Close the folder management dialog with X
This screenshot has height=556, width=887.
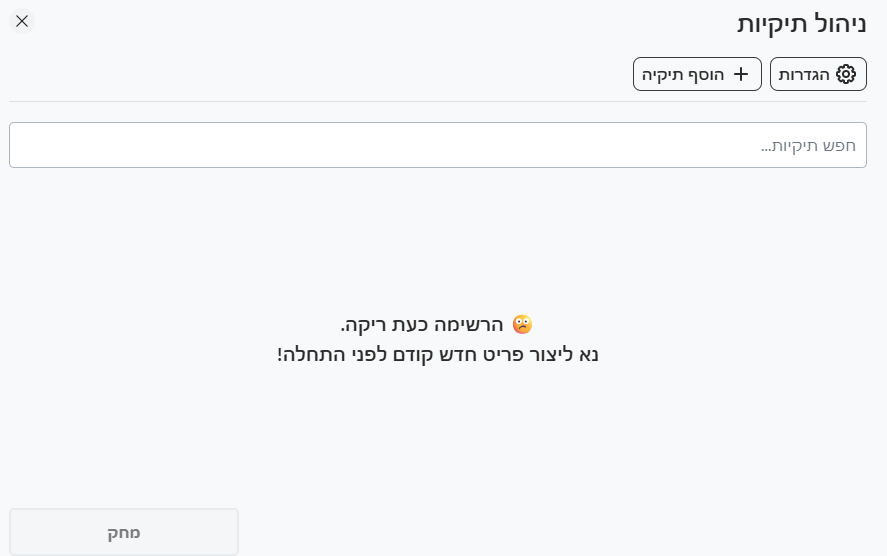pyautogui.click(x=22, y=21)
